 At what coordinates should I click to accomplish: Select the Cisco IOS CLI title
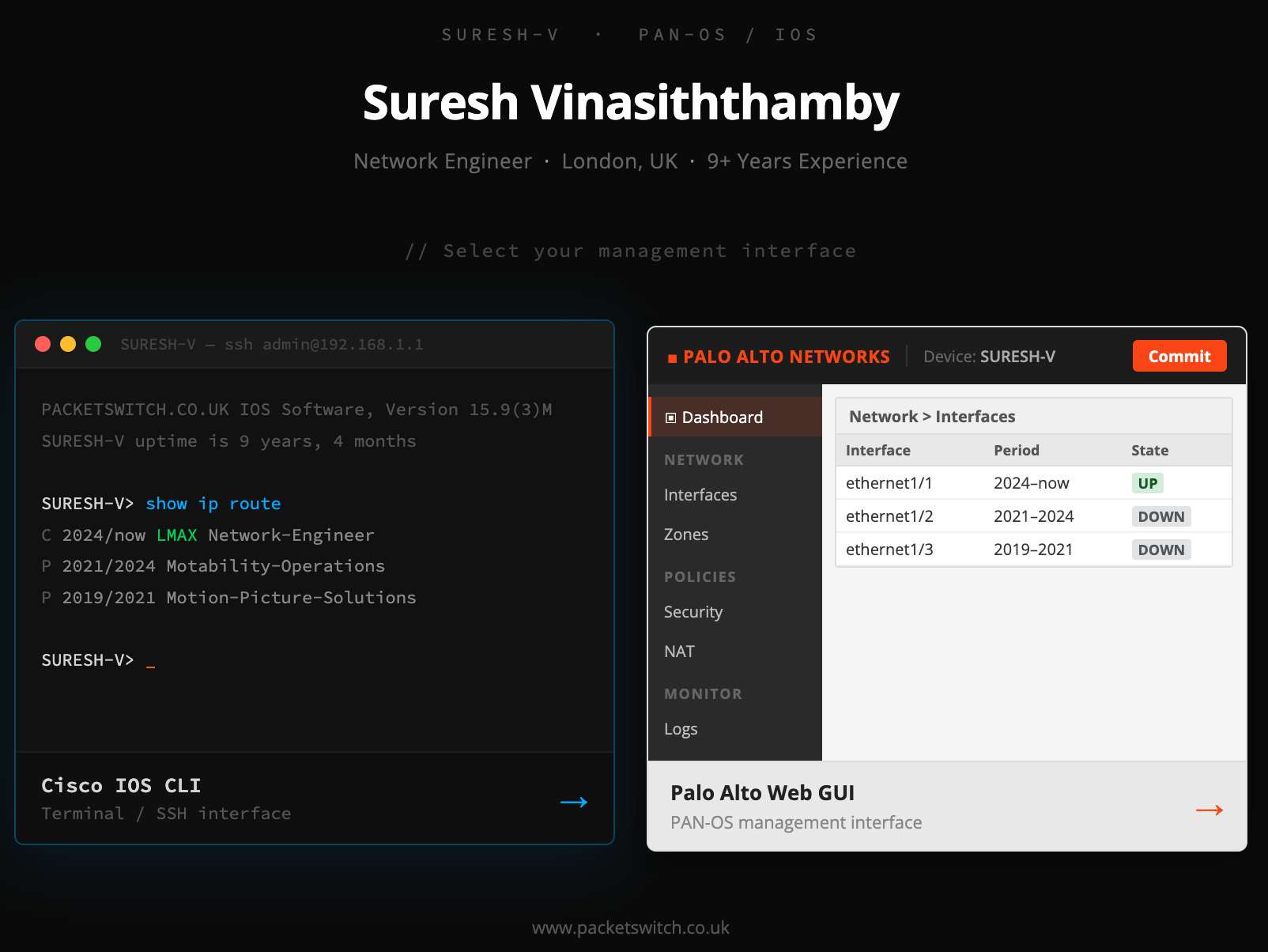pyautogui.click(x=121, y=785)
